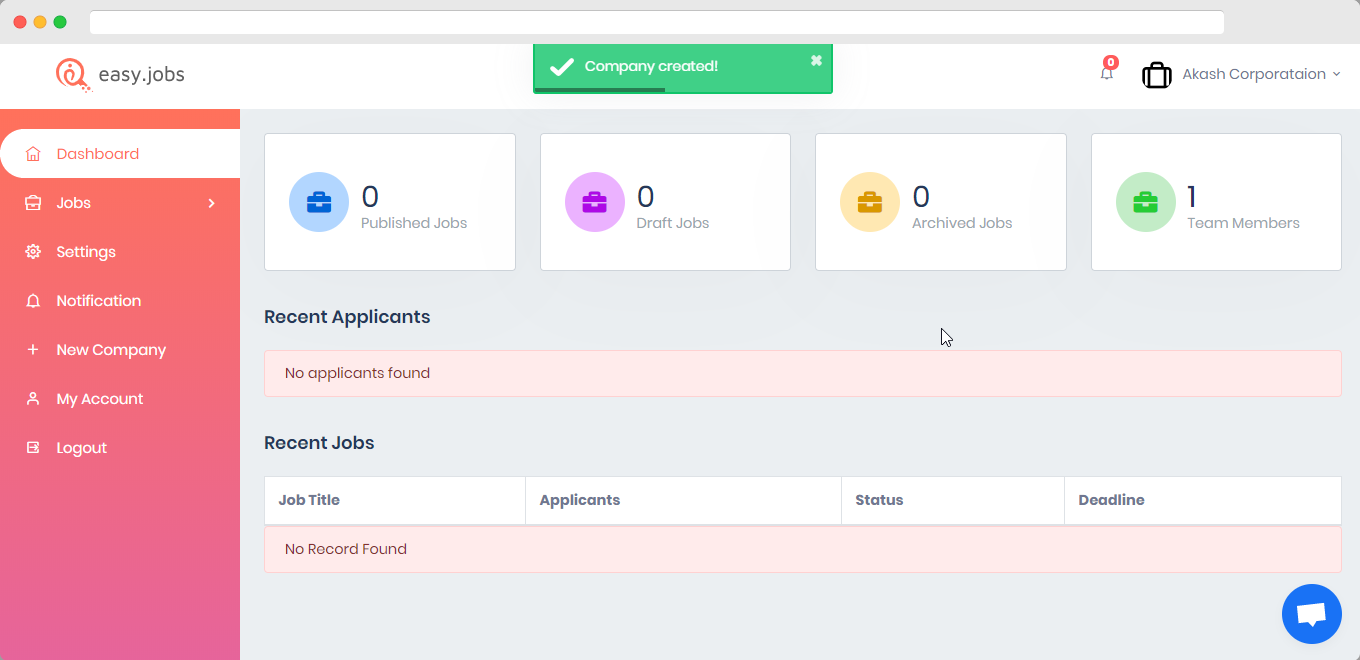Click the checkmark in success toast
Viewport: 1360px width, 660px height.
pyautogui.click(x=562, y=66)
